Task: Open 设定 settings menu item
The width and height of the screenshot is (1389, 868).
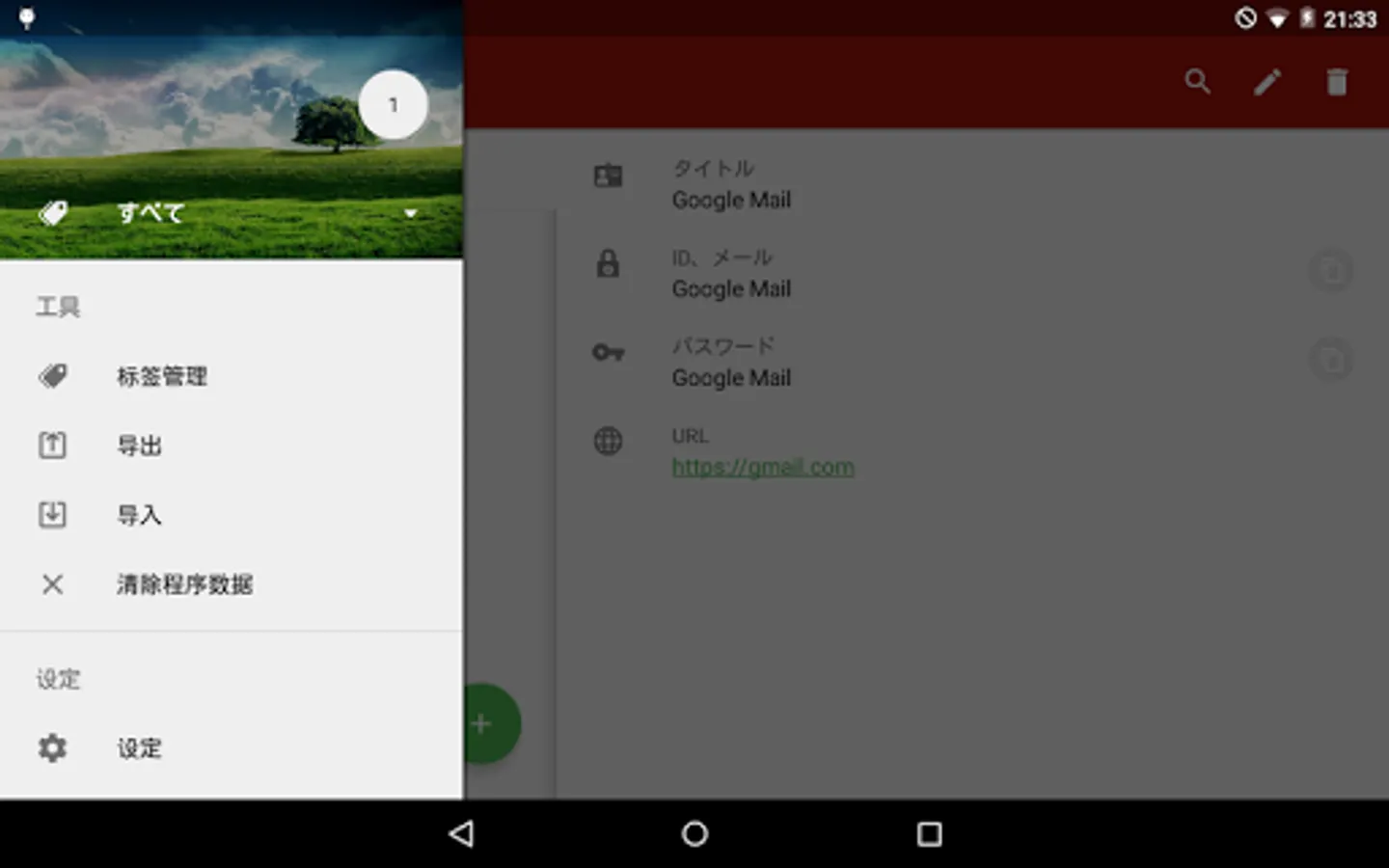Action: click(231, 748)
